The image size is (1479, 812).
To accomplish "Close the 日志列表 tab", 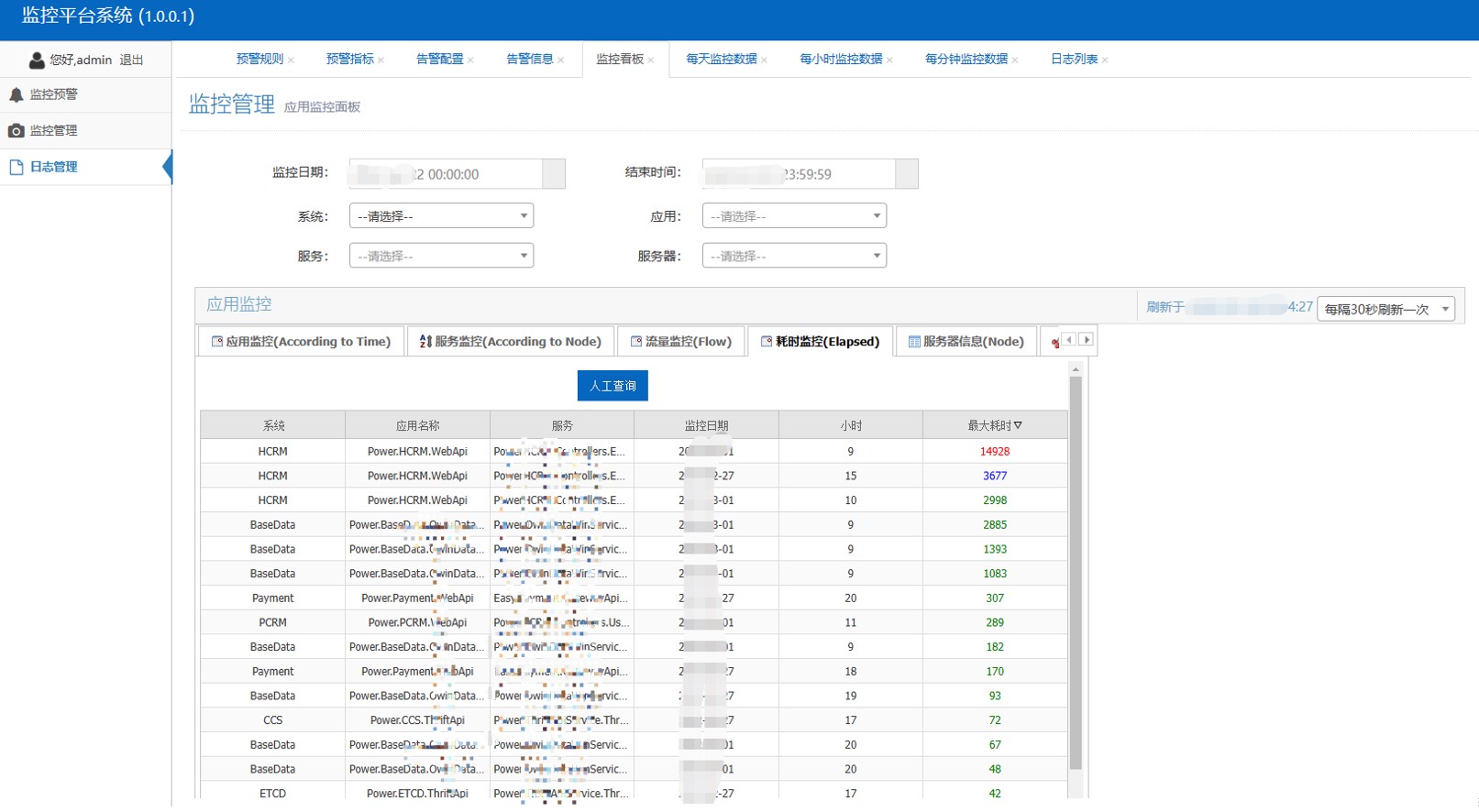I will (1105, 60).
